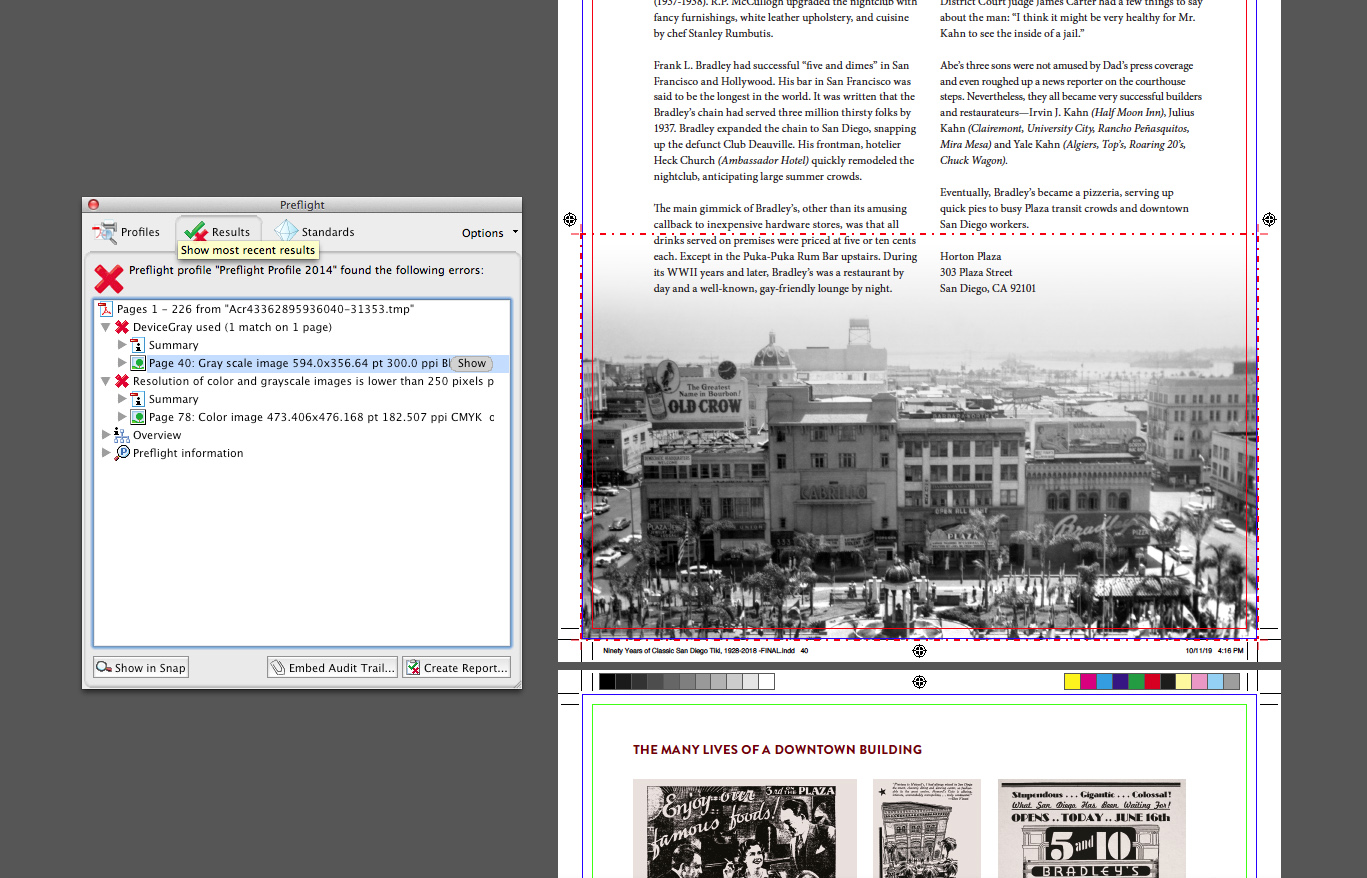Click heading 'The Many Lives of a Downtown Building'
Viewport: 1367px width, 878px height.
click(777, 750)
